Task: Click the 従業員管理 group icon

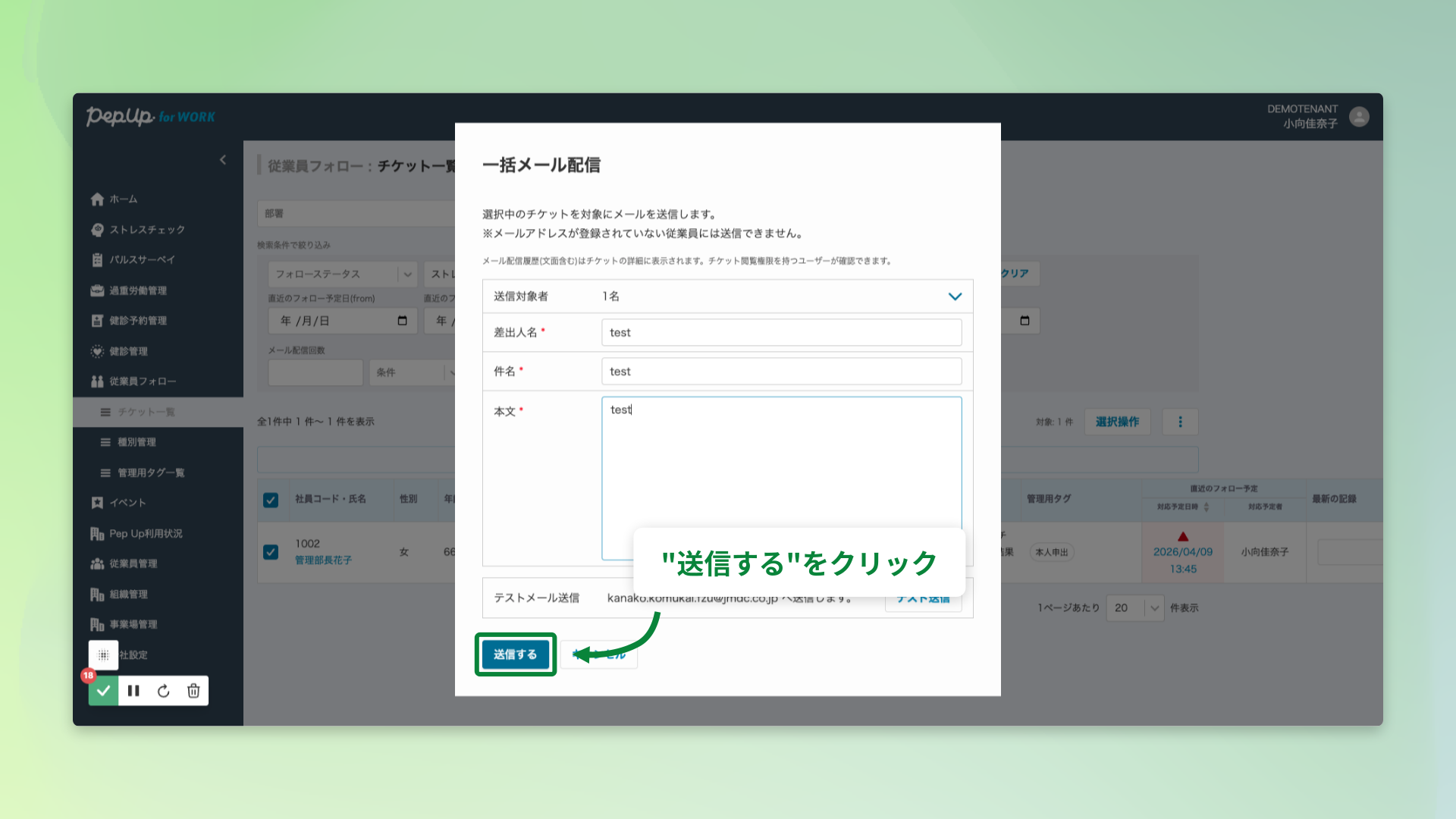Action: tap(97, 563)
